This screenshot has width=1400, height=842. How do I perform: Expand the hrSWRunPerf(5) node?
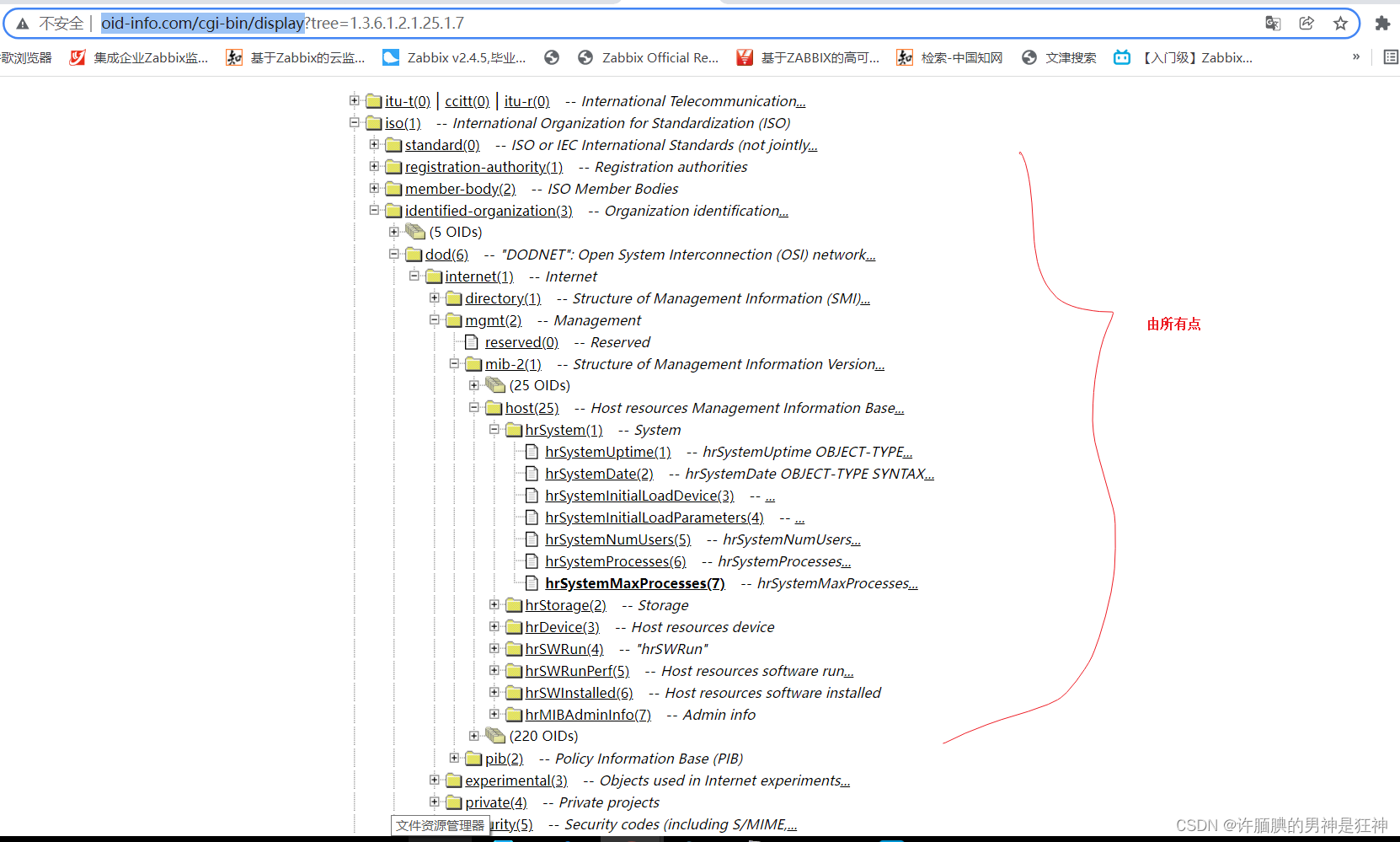[494, 670]
